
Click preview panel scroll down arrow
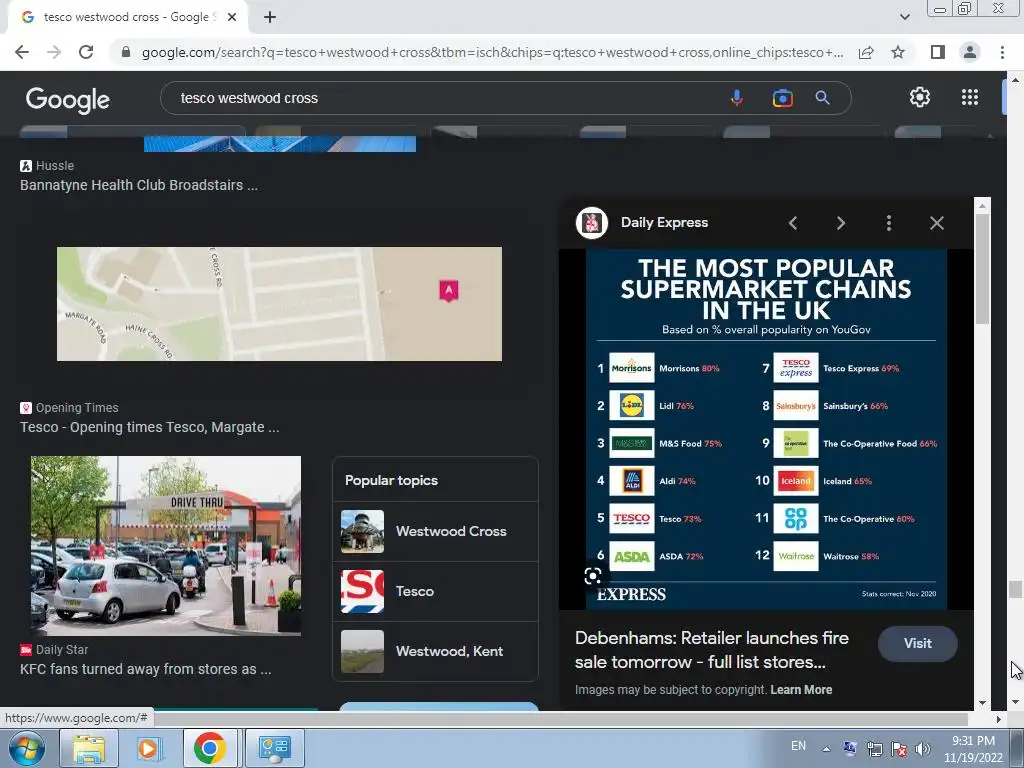[x=982, y=703]
